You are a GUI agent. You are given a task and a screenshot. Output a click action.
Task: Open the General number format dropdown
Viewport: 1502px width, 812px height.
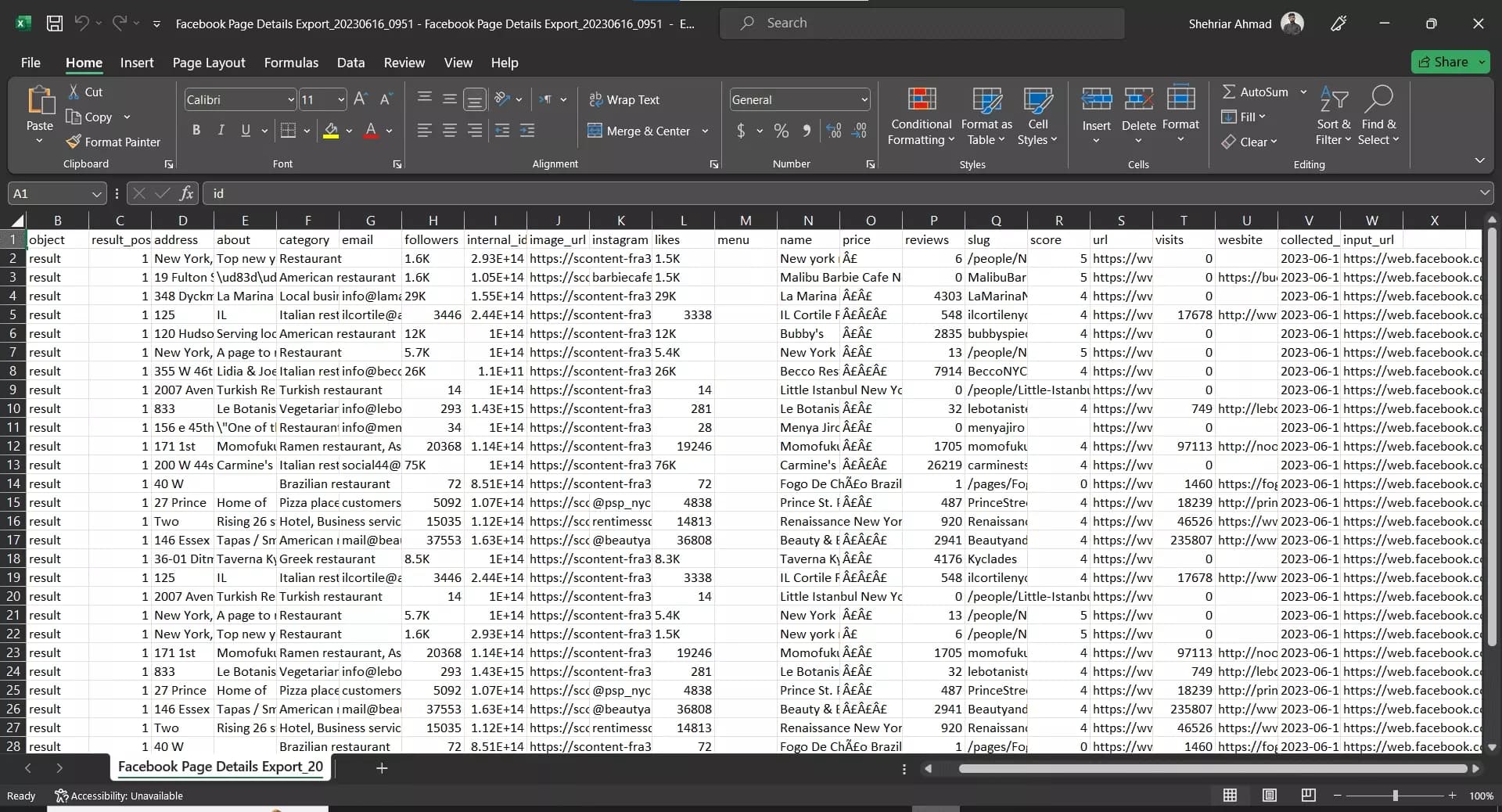click(864, 100)
